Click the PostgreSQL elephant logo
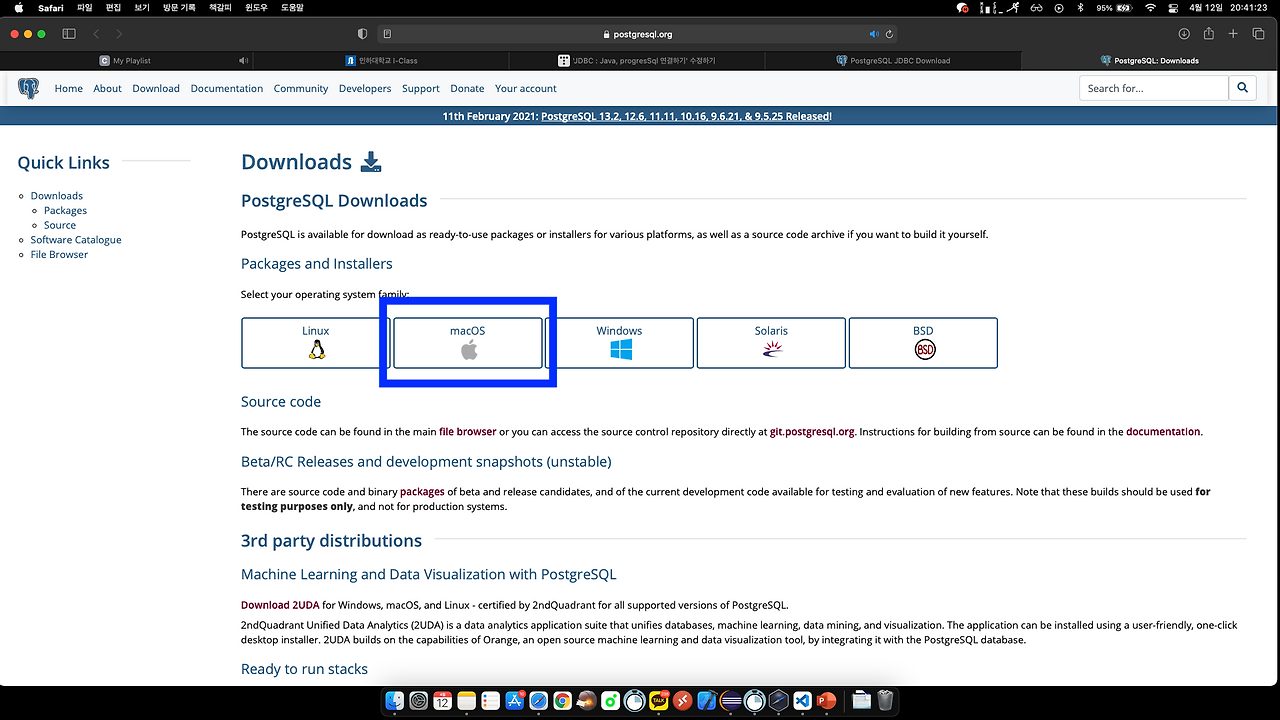Image resolution: width=1280 pixels, height=720 pixels. 29,89
